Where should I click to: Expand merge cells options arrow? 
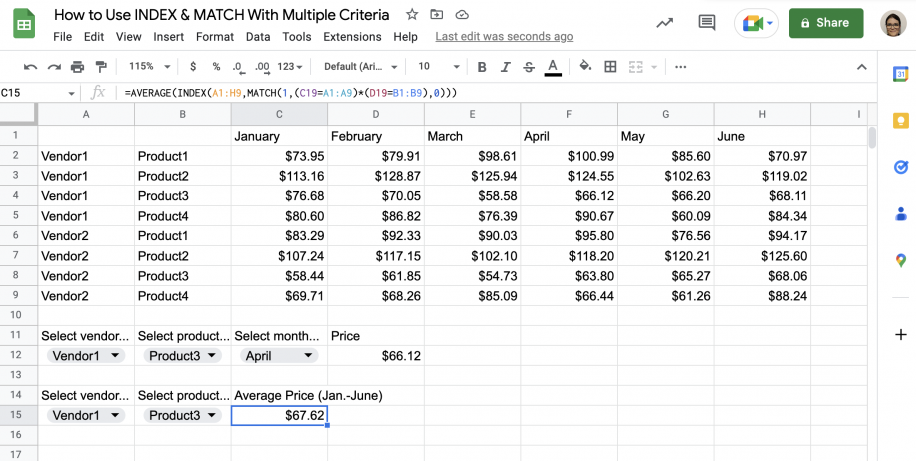coord(654,67)
